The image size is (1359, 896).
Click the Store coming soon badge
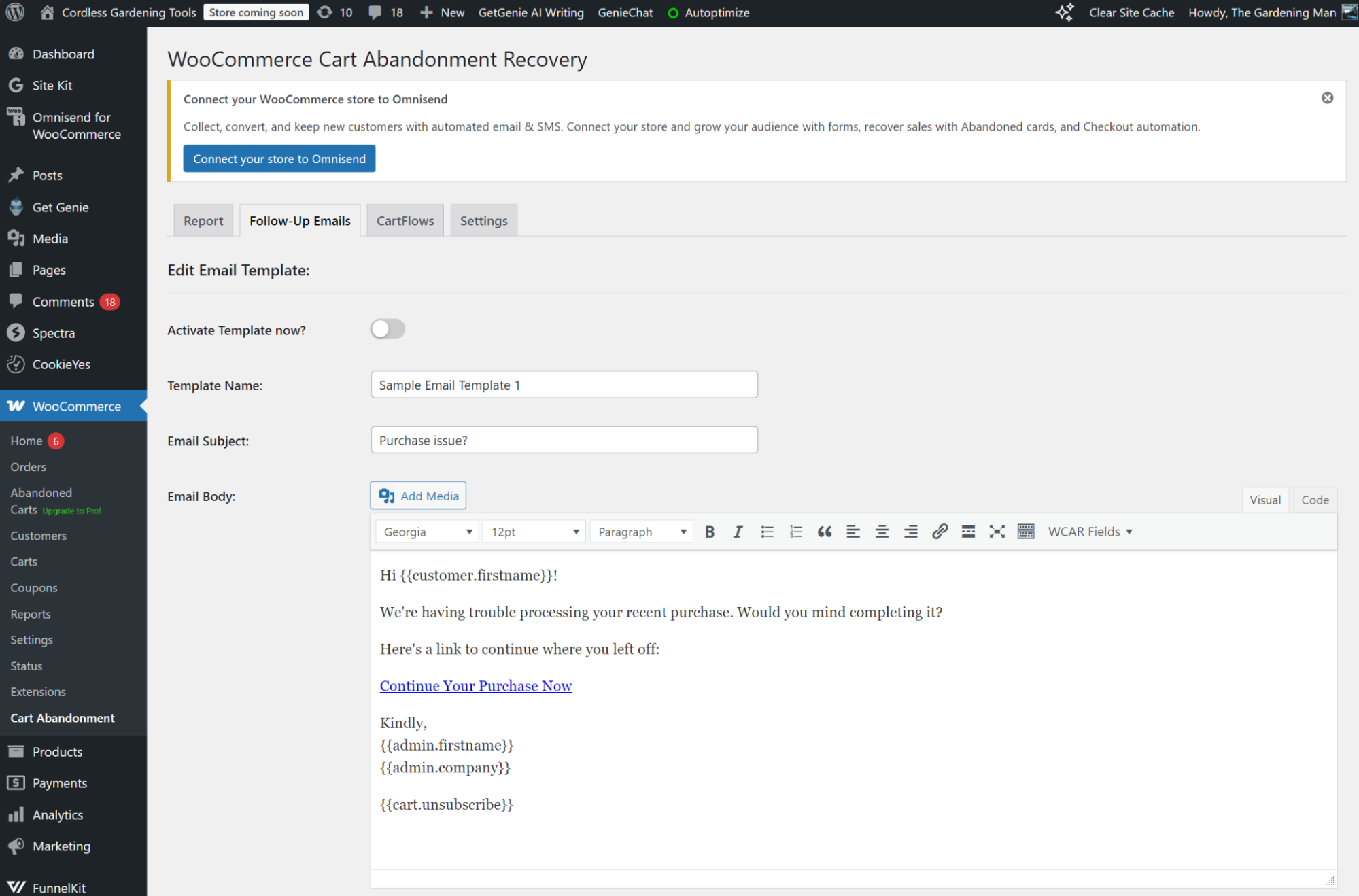tap(256, 12)
